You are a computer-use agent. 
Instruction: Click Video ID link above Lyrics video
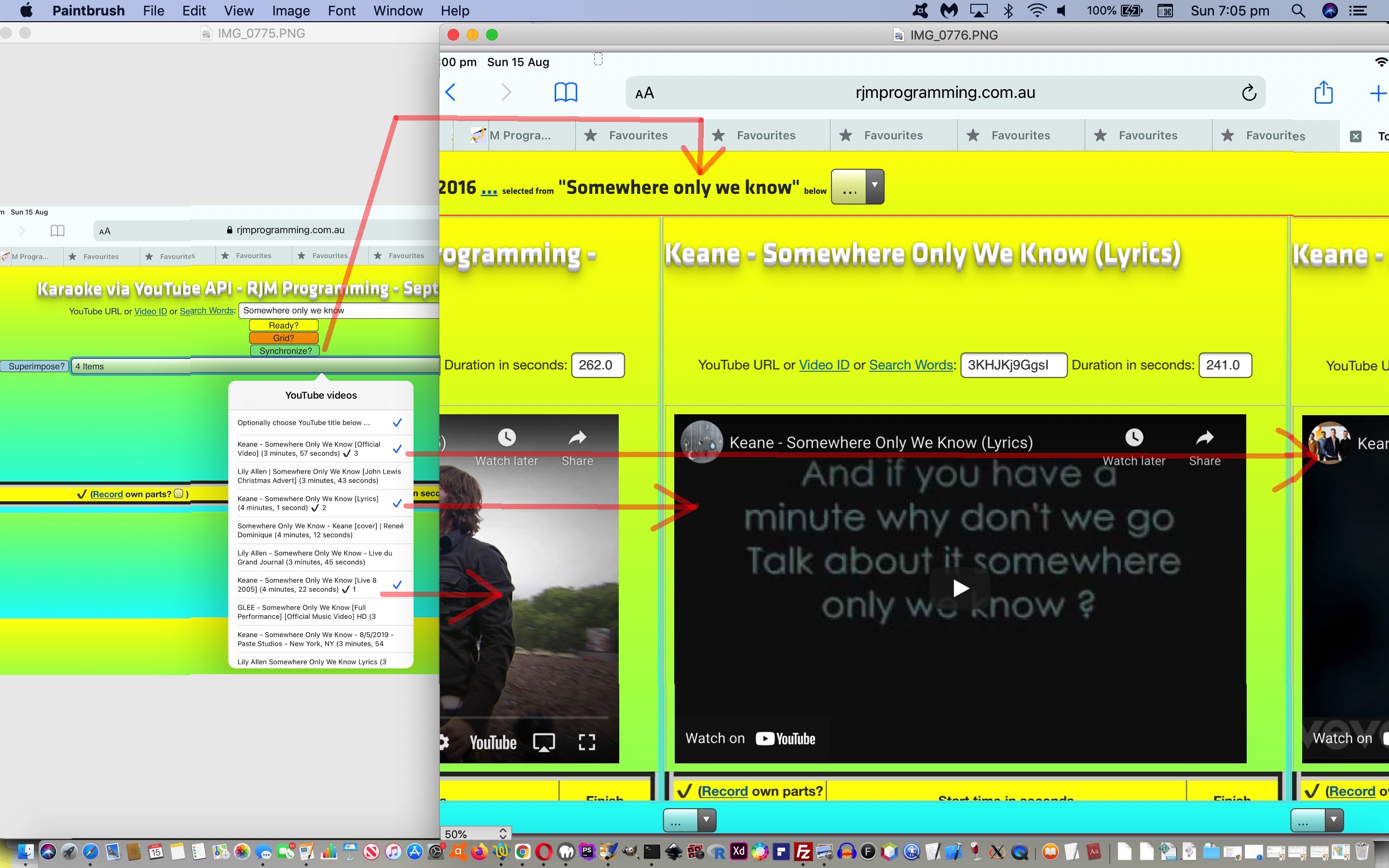(x=824, y=365)
